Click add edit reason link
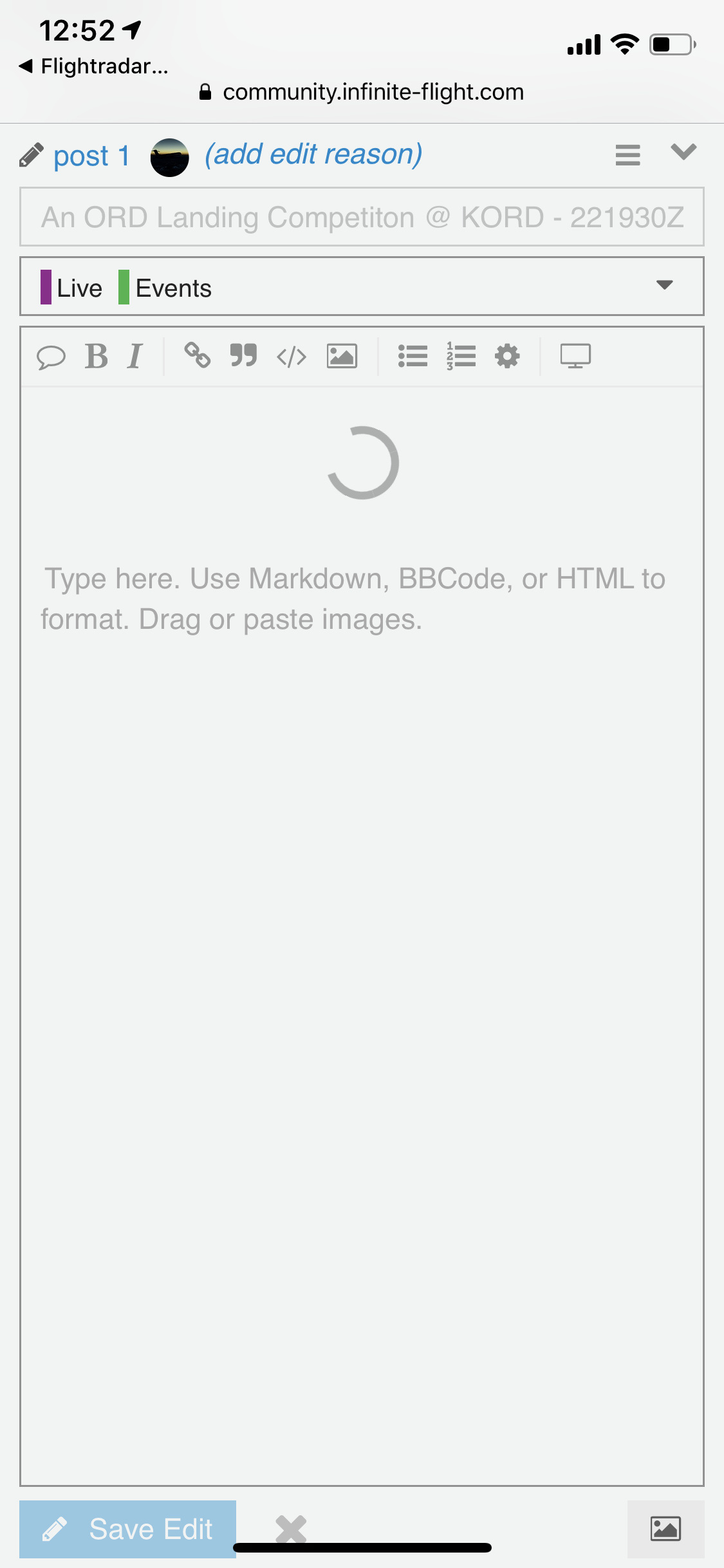 (x=313, y=155)
